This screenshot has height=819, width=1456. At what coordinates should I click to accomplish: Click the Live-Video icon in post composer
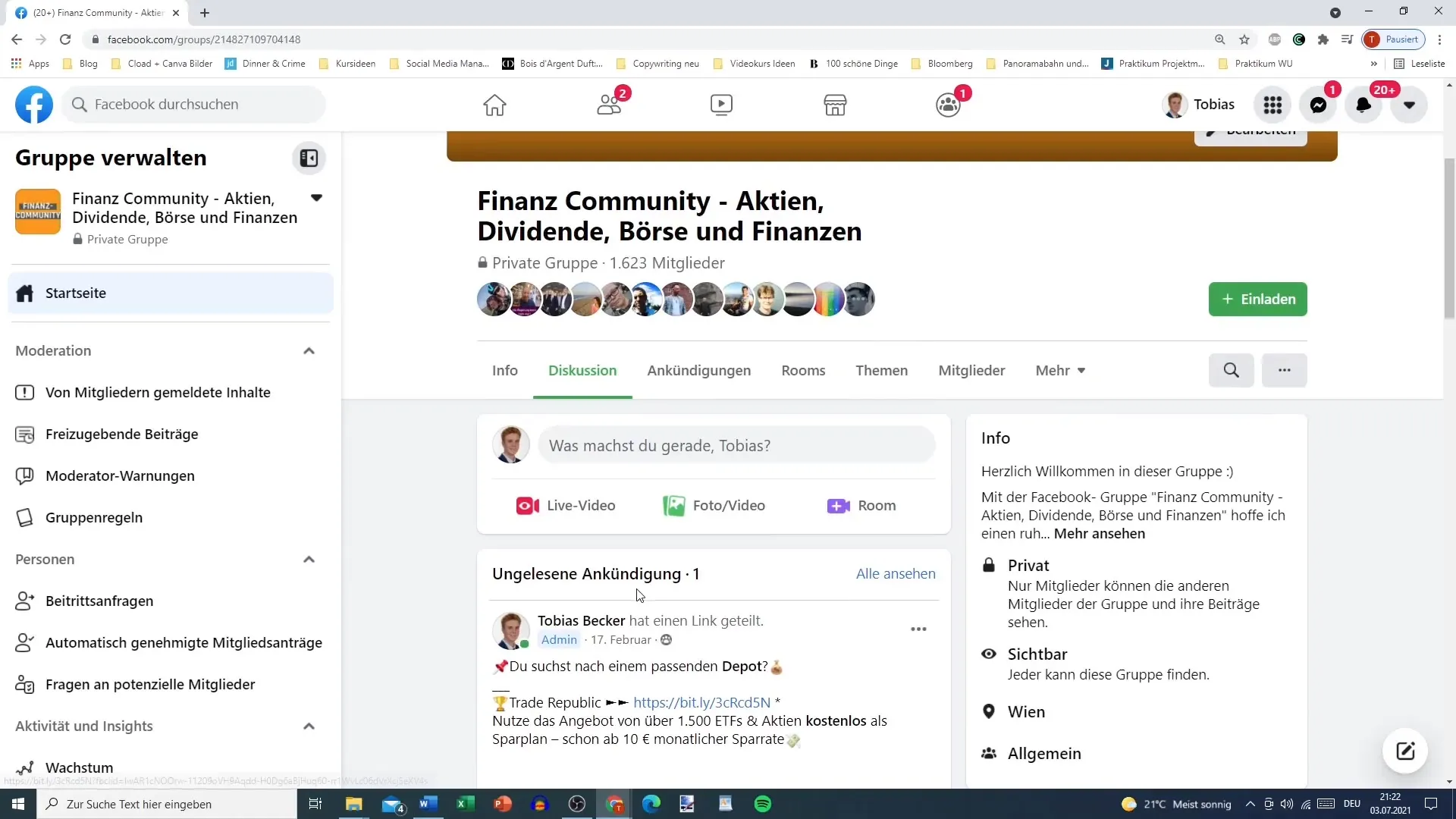click(527, 505)
